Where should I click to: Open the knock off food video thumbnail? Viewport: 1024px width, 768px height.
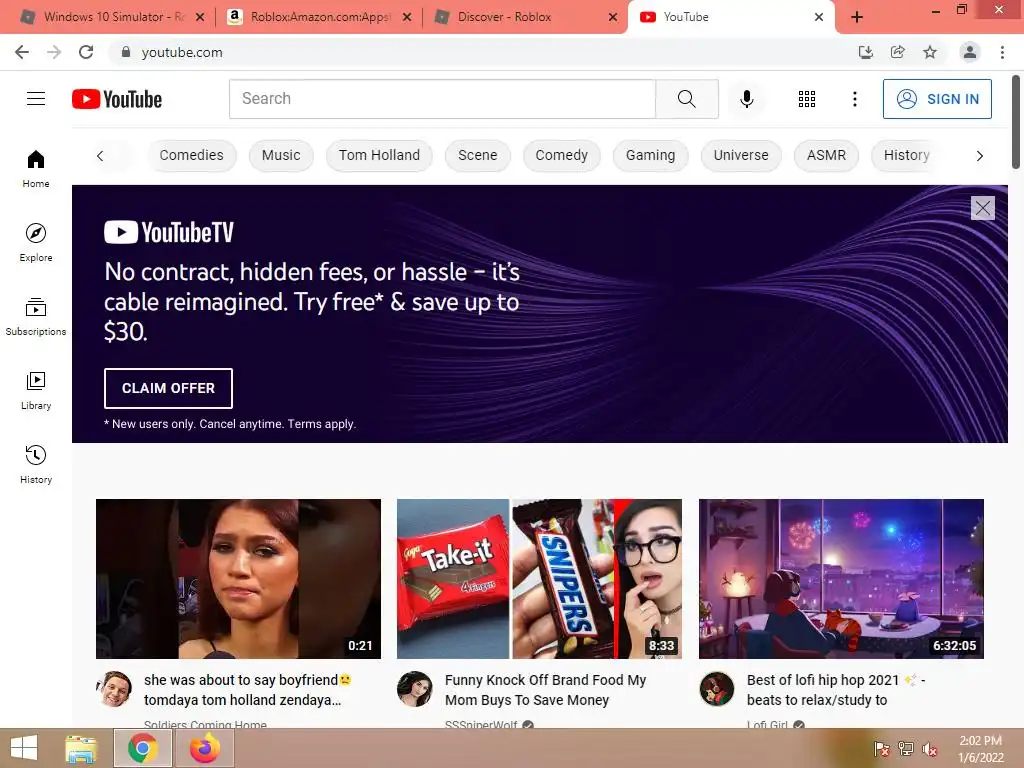pos(539,579)
